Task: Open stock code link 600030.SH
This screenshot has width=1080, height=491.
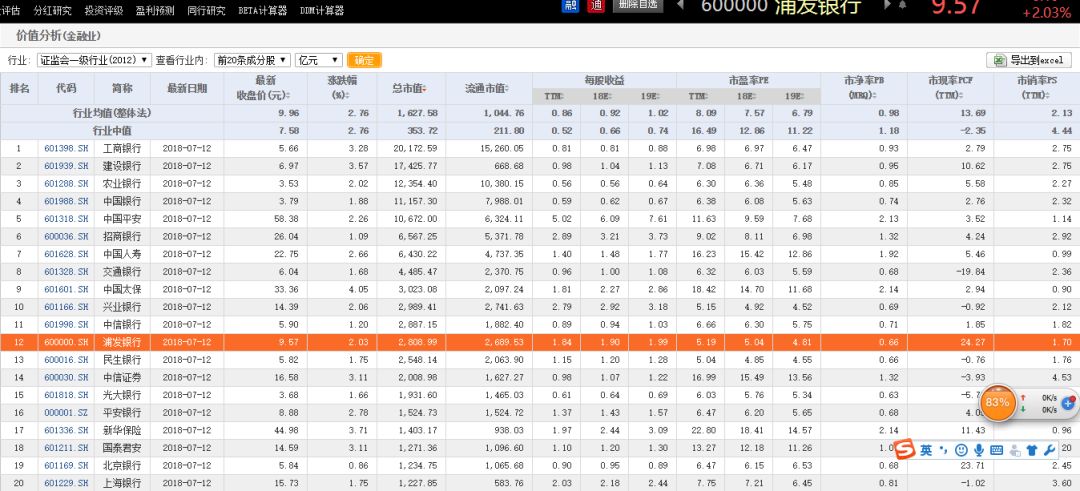Action: pyautogui.click(x=66, y=377)
